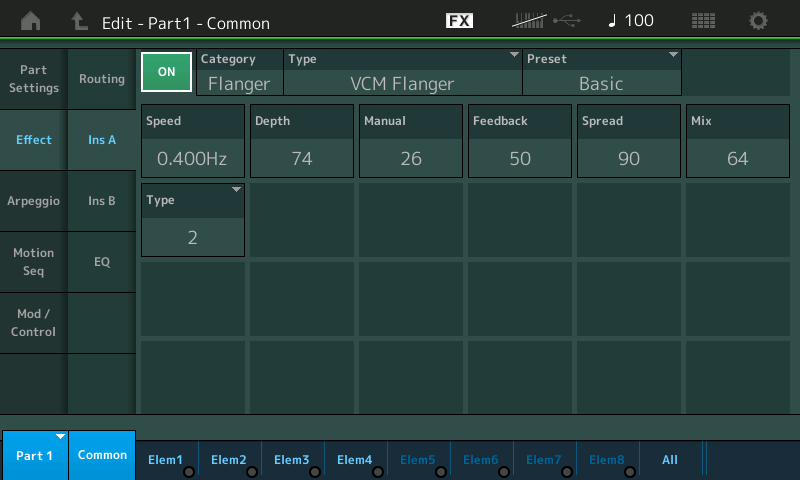Toggle Elem8 mute indicator
Image resolution: width=800 pixels, height=480 pixels.
pyautogui.click(x=630, y=472)
